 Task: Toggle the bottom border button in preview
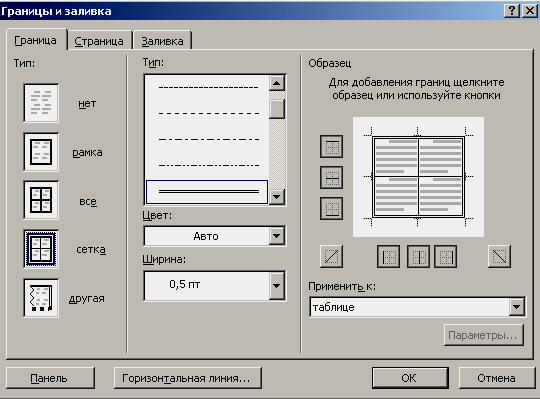click(331, 208)
